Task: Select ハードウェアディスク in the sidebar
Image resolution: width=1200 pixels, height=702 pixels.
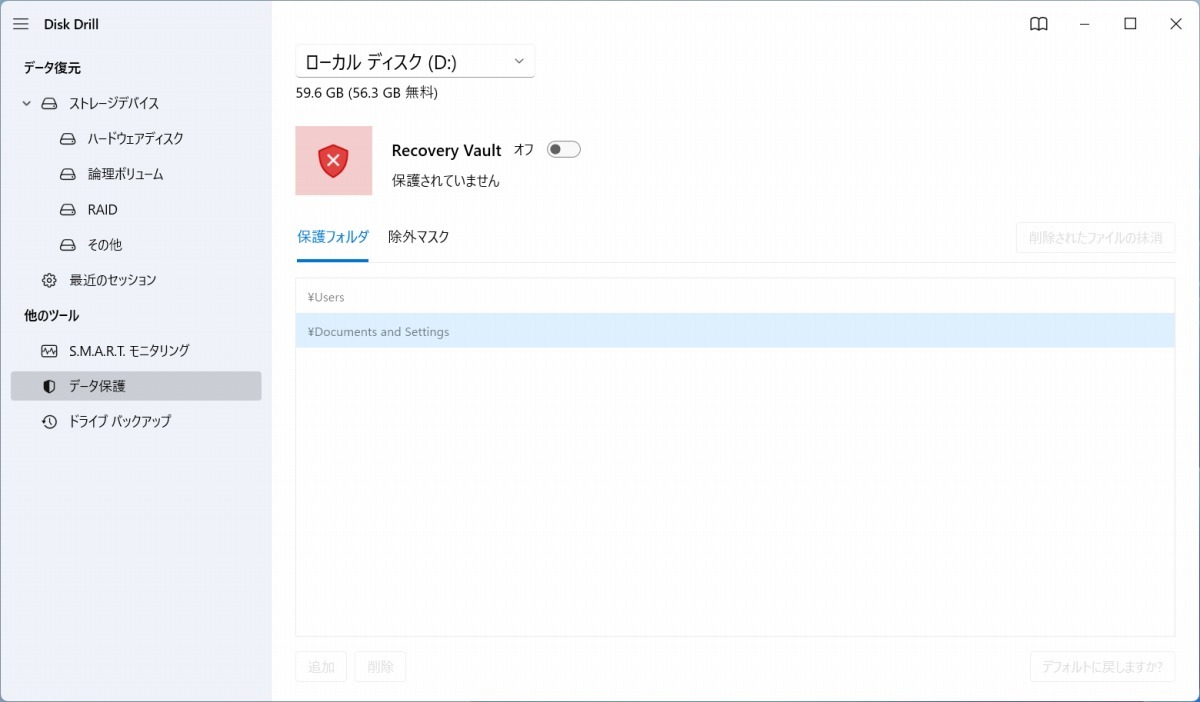Action: 136,139
